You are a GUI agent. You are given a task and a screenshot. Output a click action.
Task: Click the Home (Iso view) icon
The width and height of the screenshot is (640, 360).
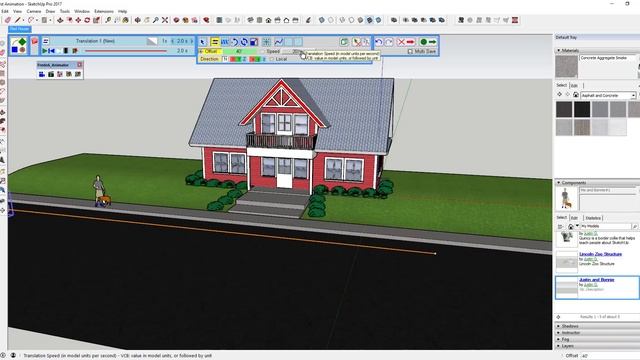point(268,20)
